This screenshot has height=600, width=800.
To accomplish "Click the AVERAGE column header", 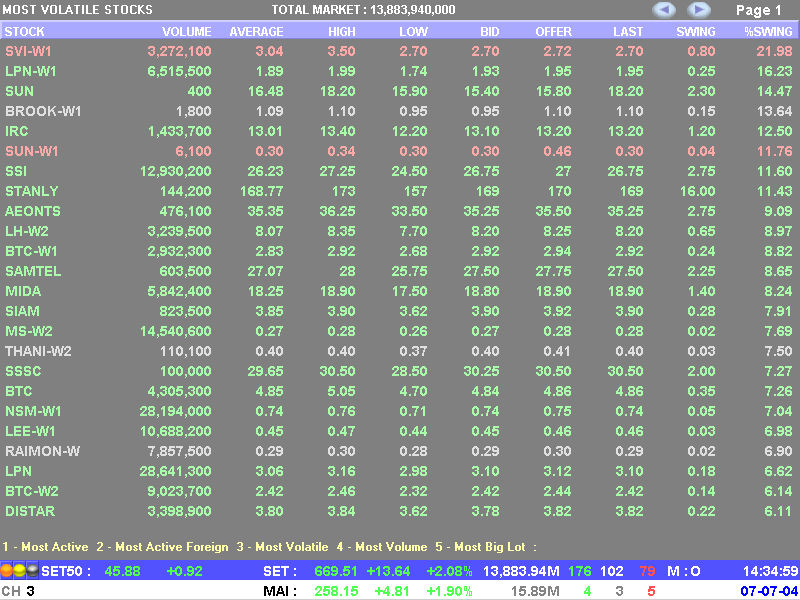I will 256,32.
